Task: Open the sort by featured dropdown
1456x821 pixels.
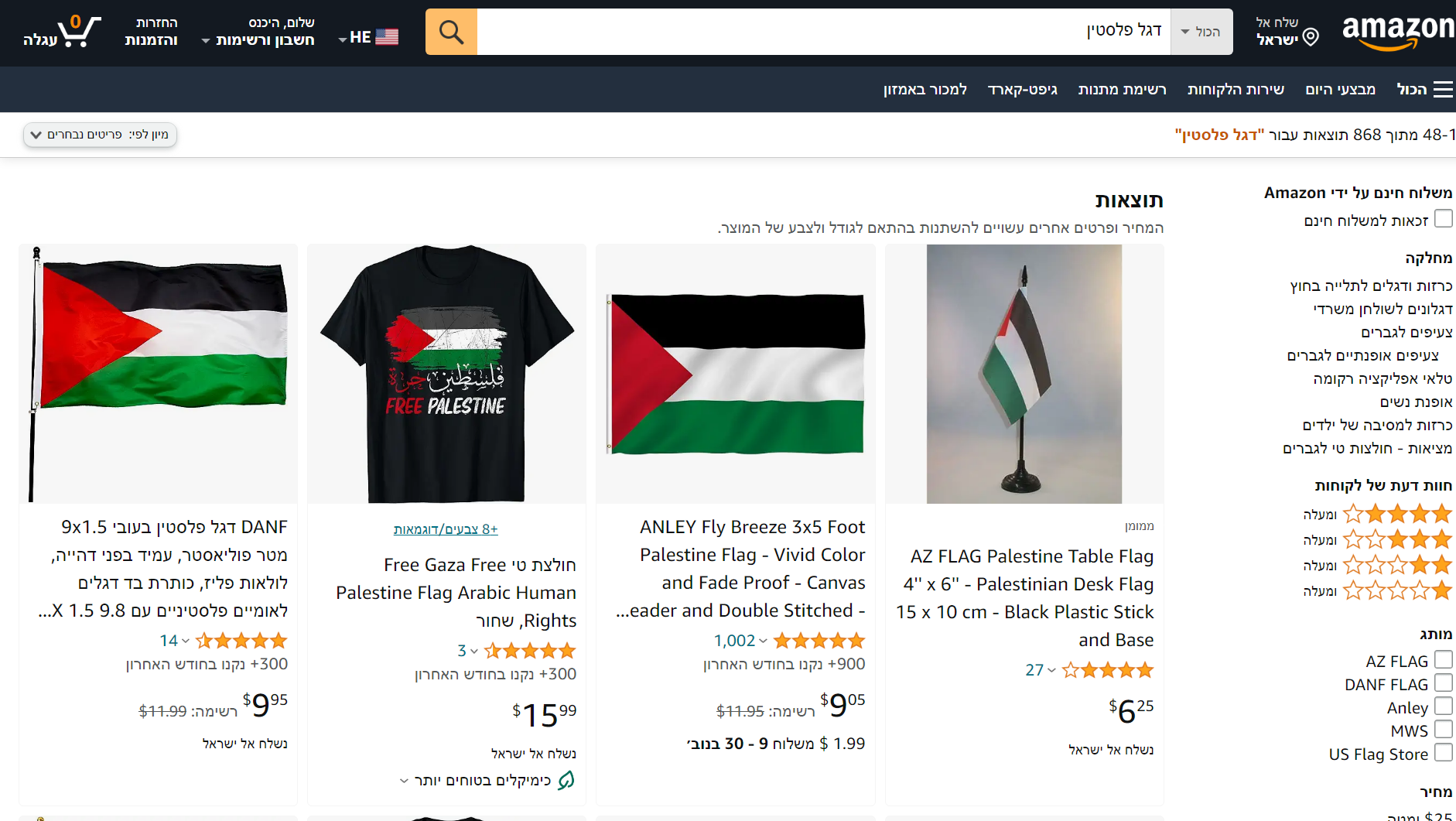Action: click(101, 135)
